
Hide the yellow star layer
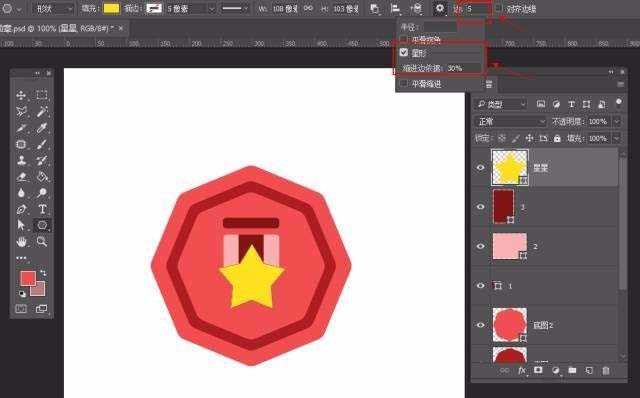[x=480, y=167]
